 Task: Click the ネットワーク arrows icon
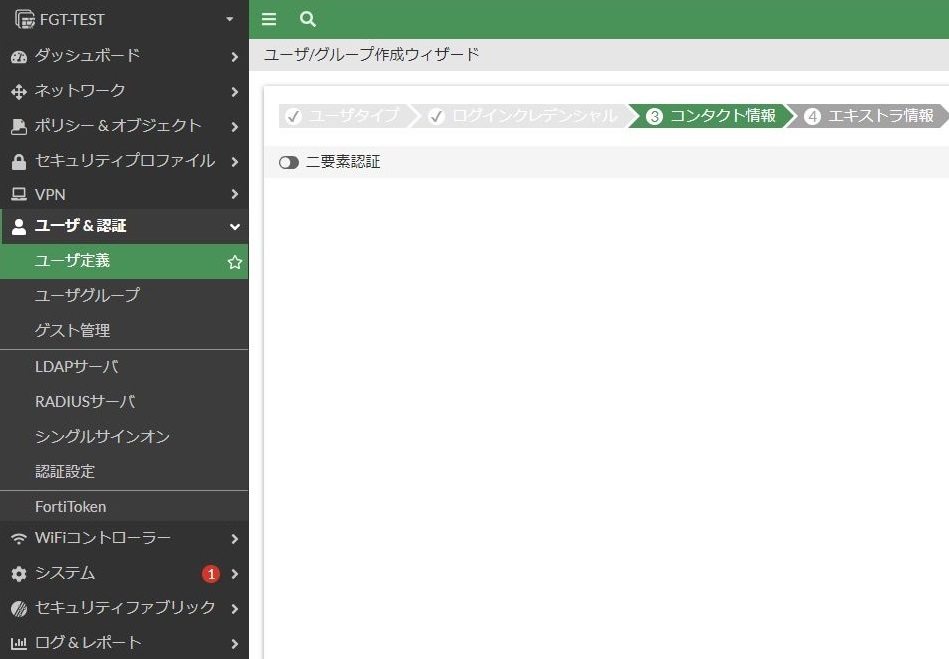(19, 92)
